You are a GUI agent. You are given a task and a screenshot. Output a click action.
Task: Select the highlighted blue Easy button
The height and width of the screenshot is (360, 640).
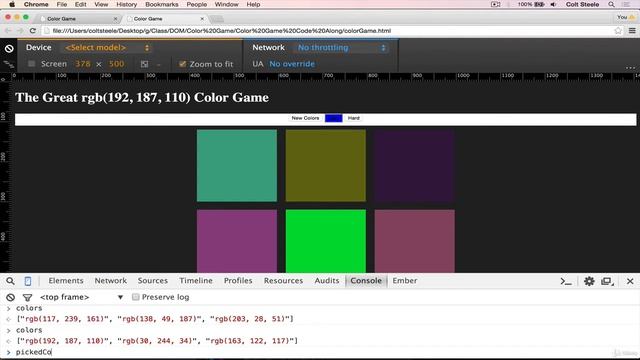(333, 118)
